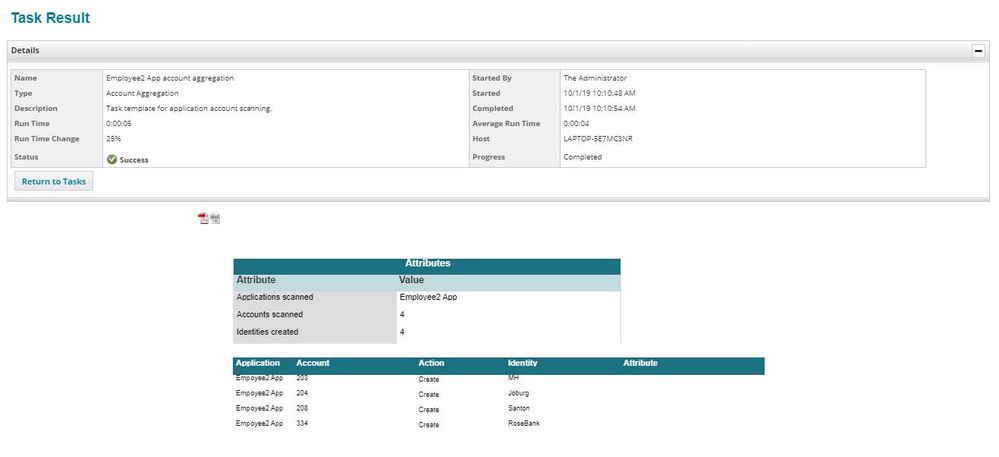Click the 'Success' status text

(134, 160)
